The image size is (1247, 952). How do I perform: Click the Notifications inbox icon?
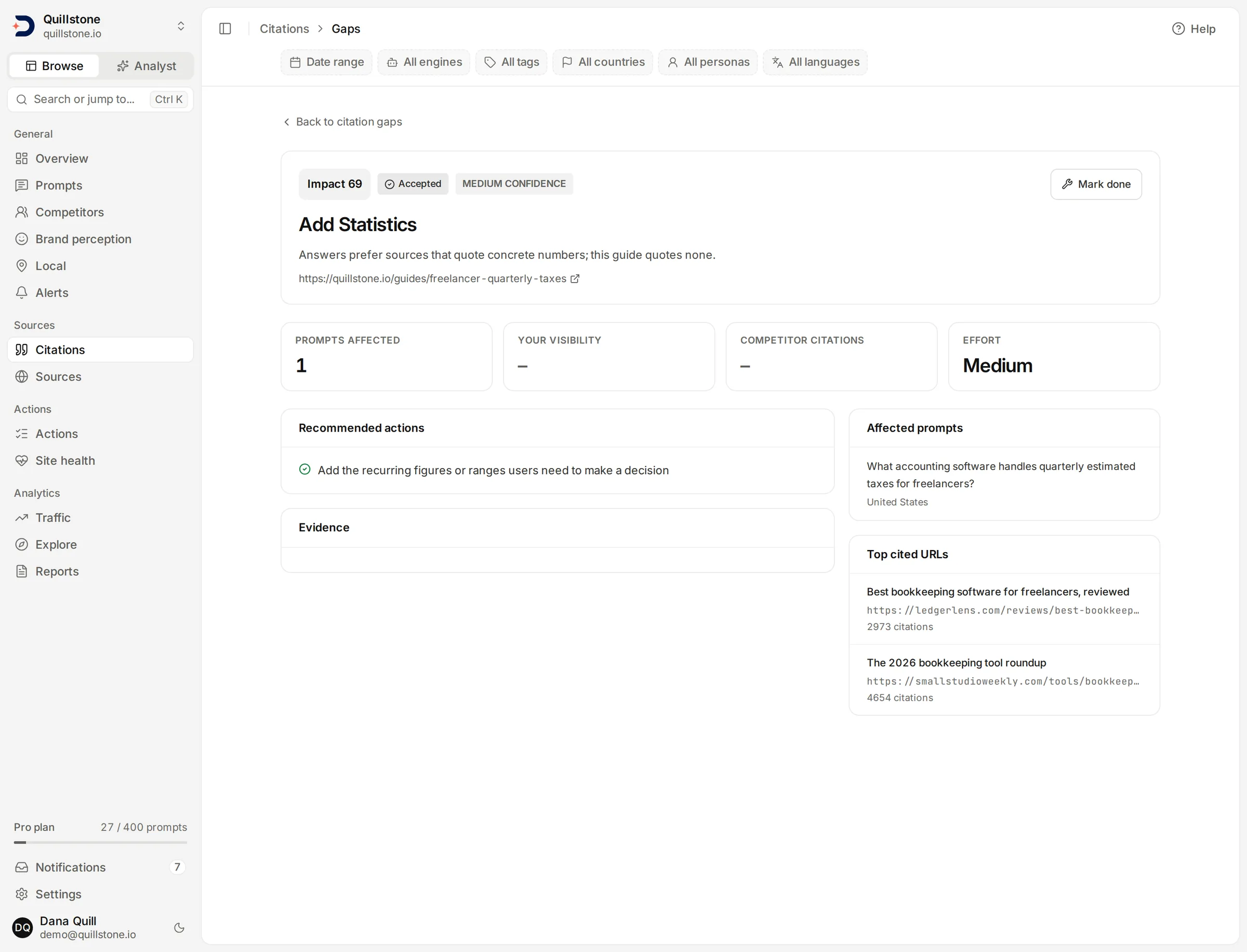[x=21, y=867]
